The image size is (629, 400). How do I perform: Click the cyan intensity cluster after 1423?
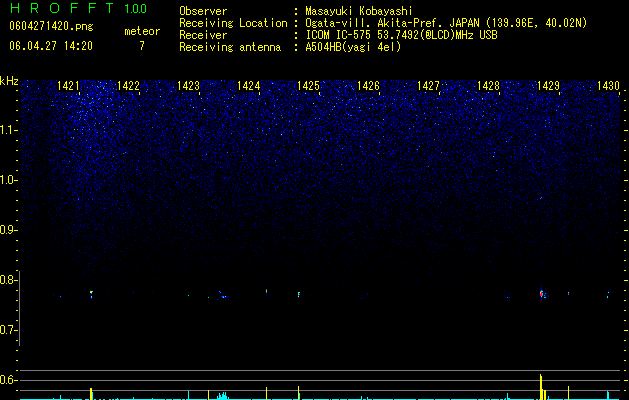pyautogui.click(x=222, y=396)
